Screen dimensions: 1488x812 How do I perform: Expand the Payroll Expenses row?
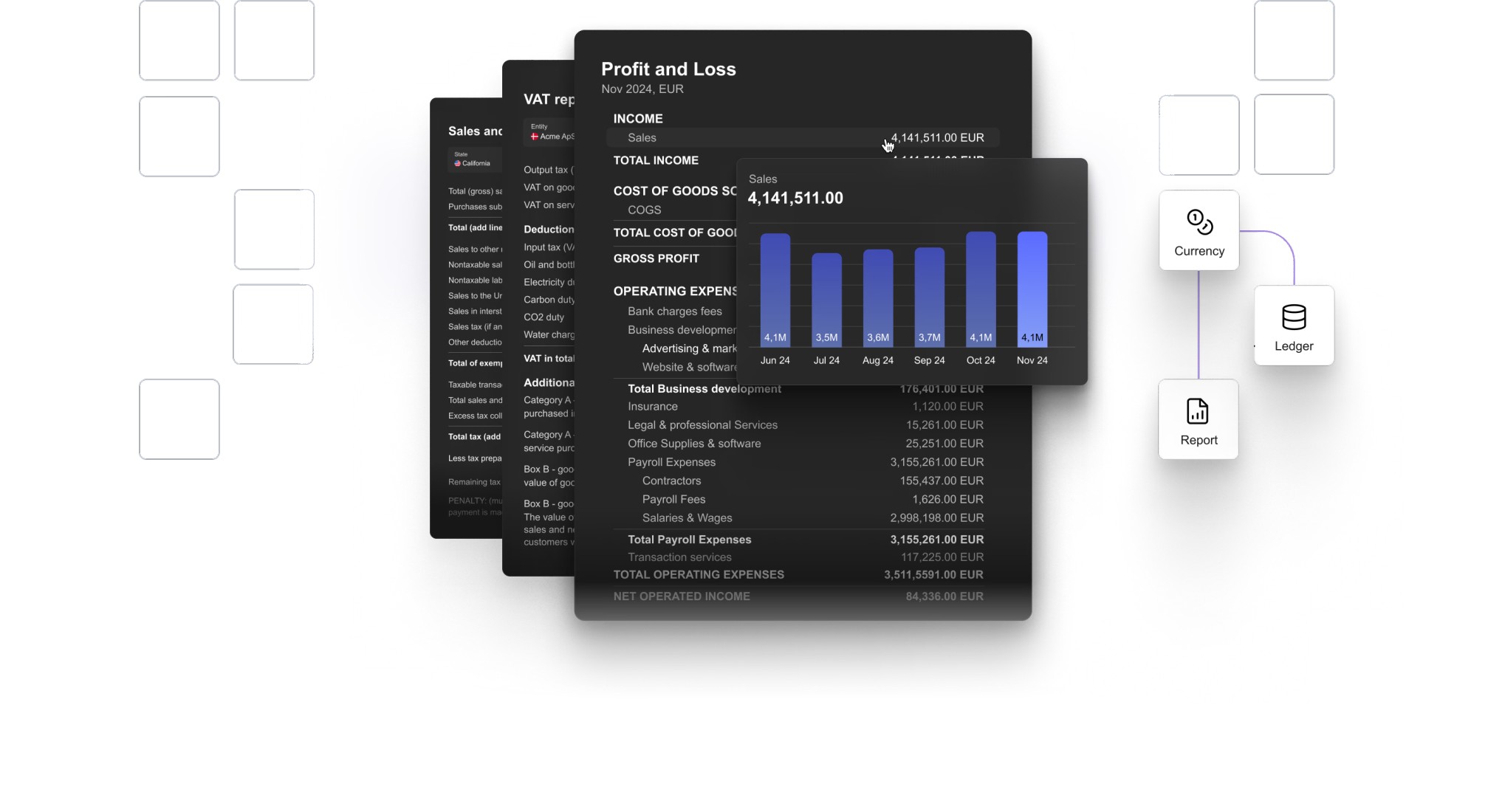(671, 462)
